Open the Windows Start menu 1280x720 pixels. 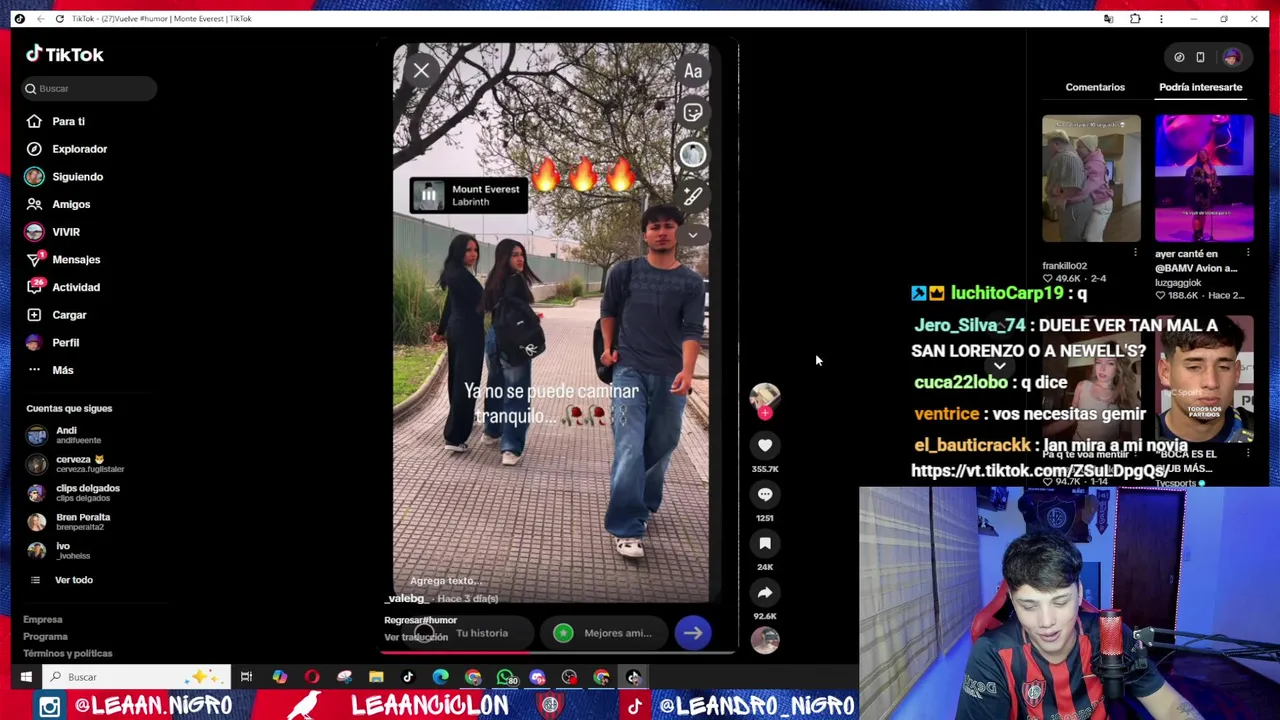[26, 677]
